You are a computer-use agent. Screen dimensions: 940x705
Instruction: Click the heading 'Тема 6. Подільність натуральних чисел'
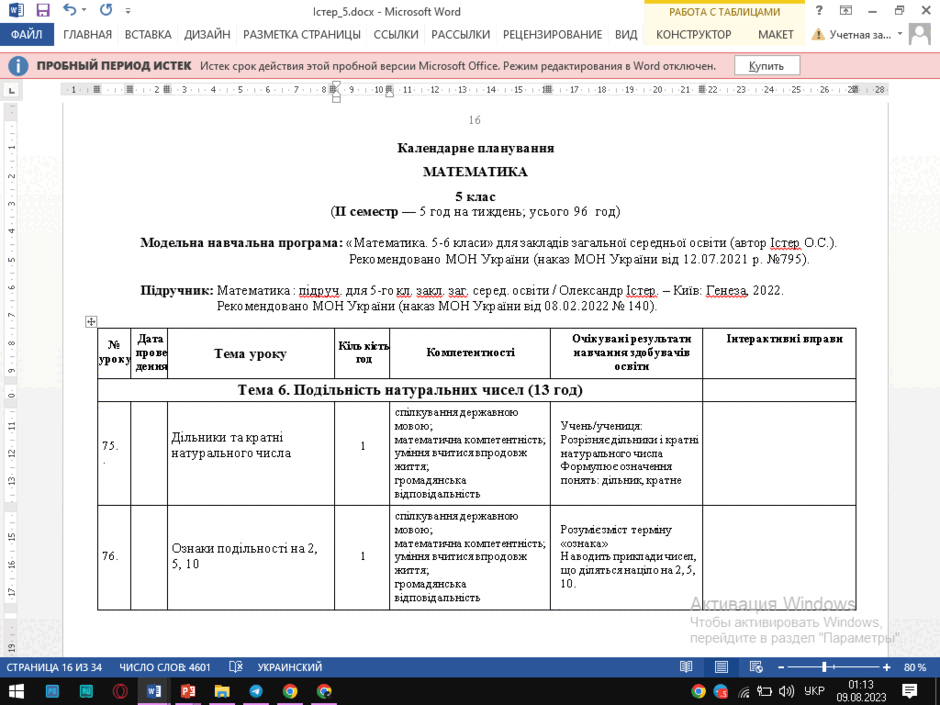410,390
